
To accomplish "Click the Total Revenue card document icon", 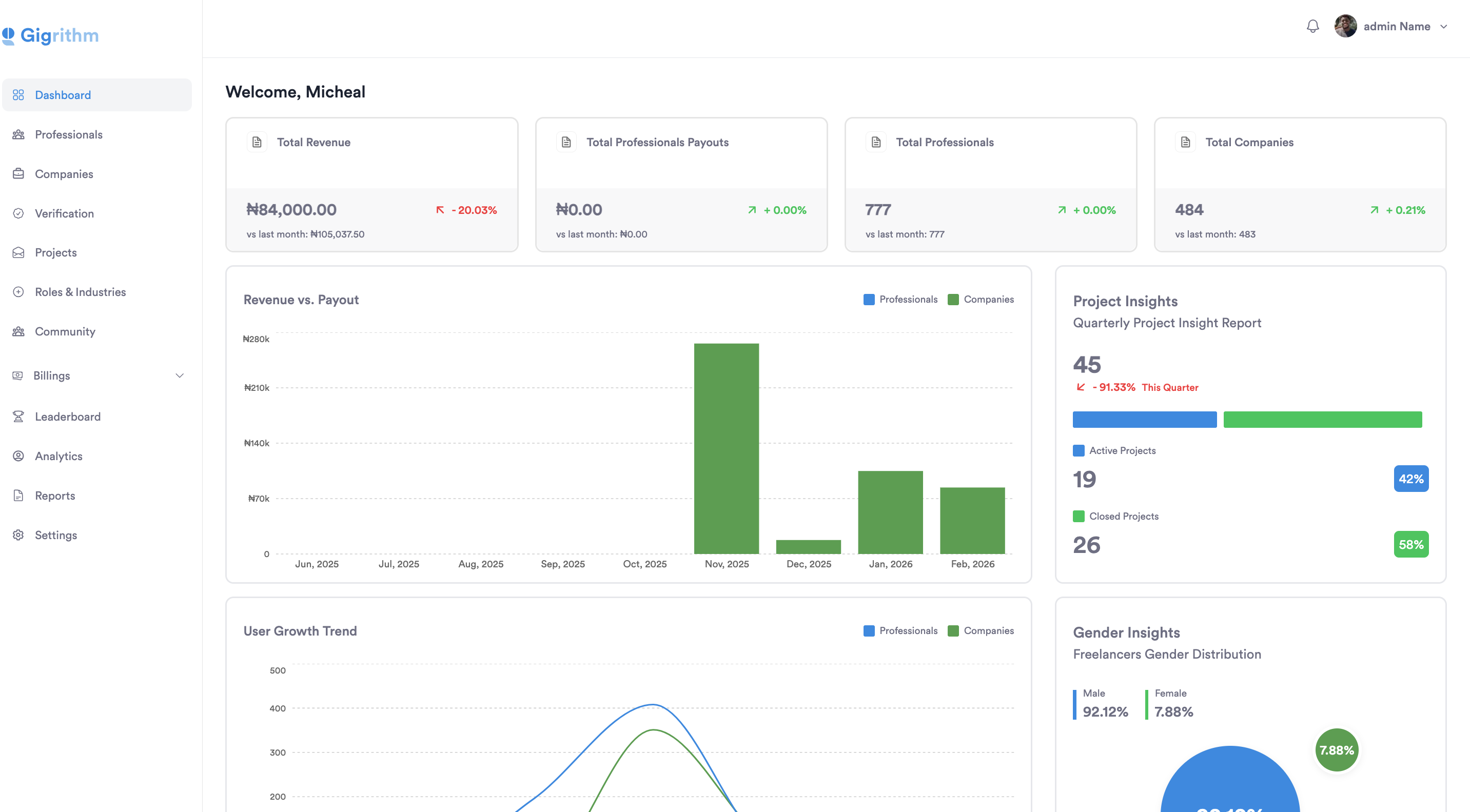I will click(x=257, y=142).
